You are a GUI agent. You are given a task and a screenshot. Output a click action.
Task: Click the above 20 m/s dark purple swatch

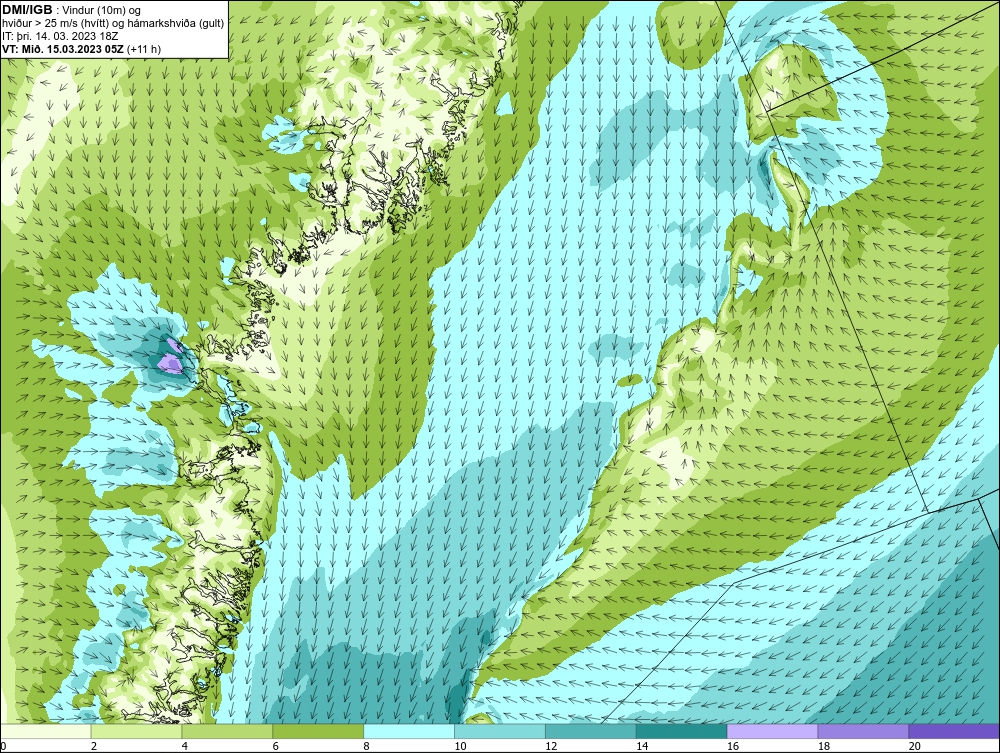tap(954, 731)
